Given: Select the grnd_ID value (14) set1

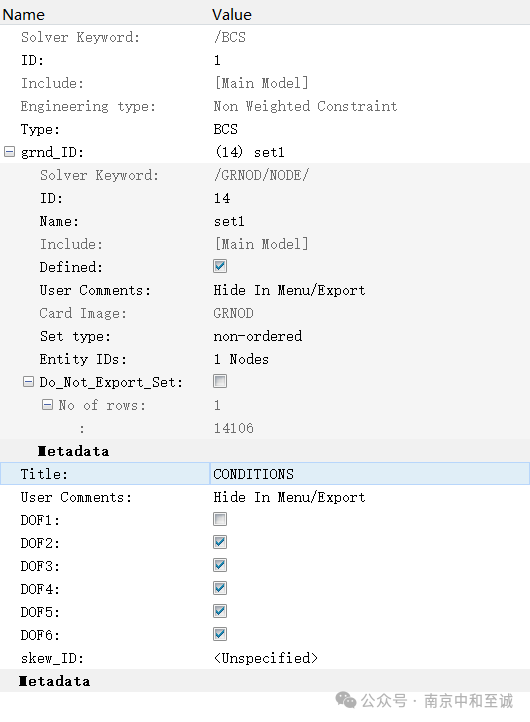Looking at the screenshot, I should pos(250,152).
